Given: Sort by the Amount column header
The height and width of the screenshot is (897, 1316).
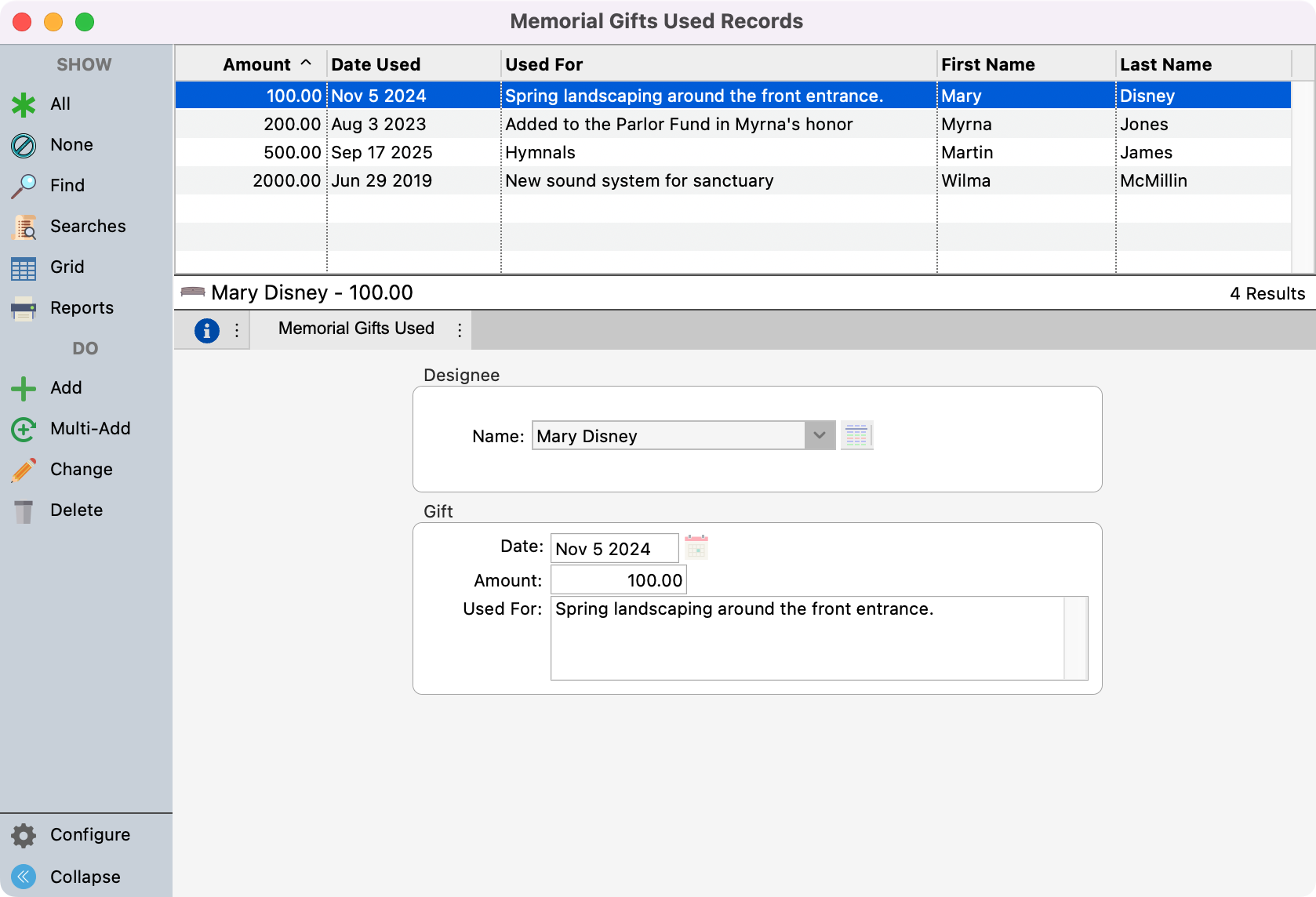Looking at the screenshot, I should coord(256,64).
